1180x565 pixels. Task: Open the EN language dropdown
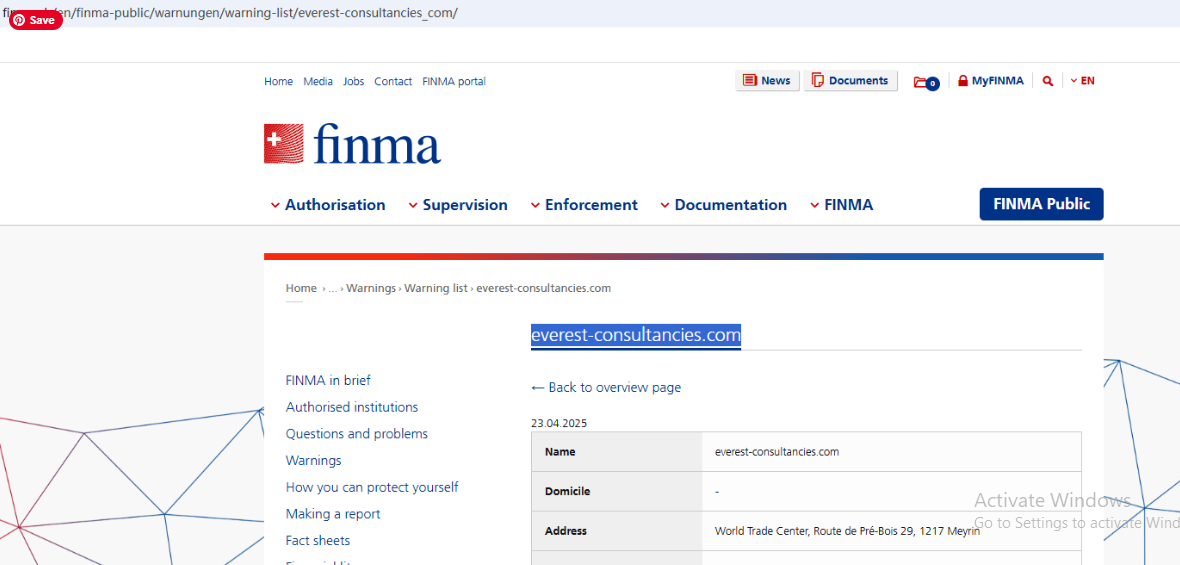point(1082,80)
